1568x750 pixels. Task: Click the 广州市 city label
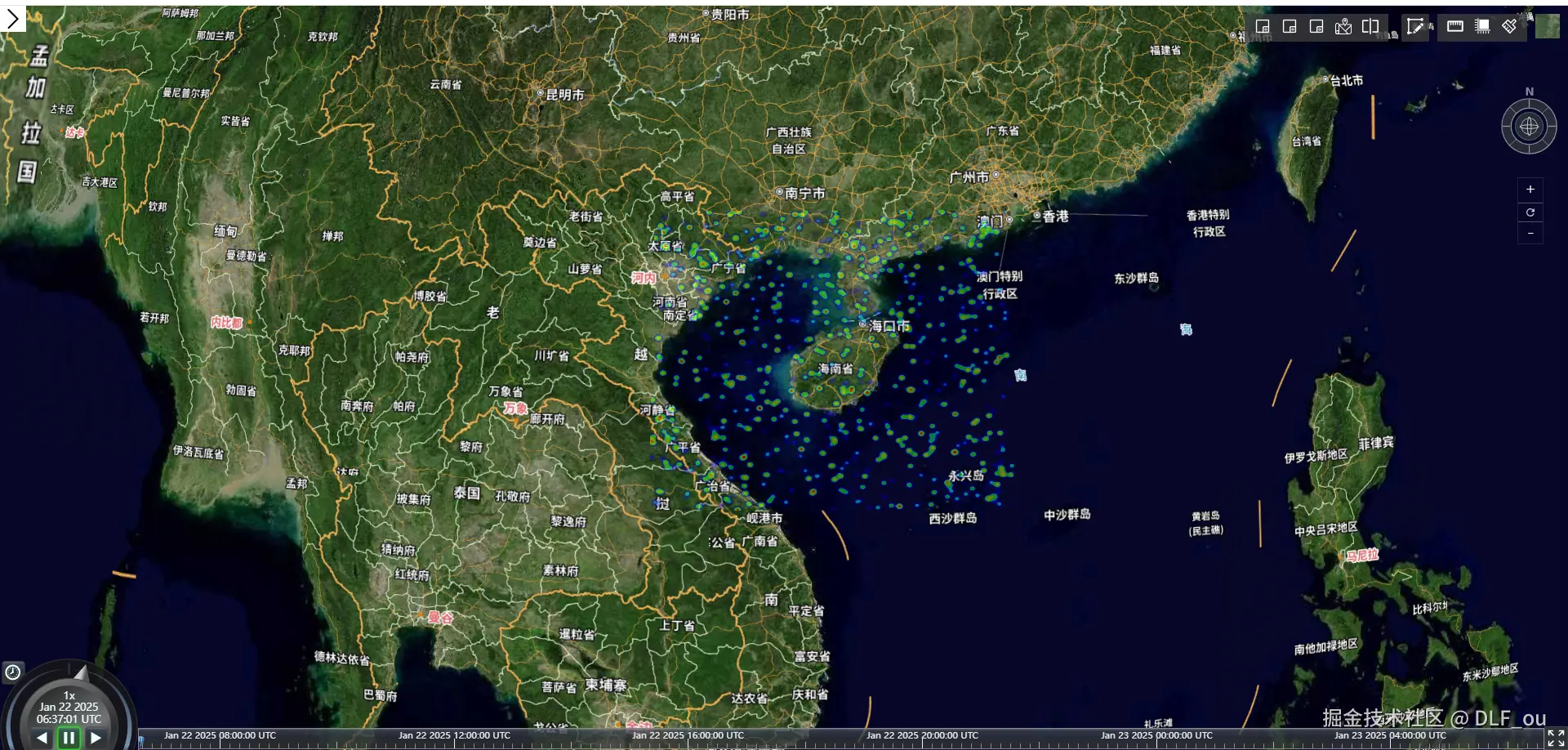tap(969, 177)
